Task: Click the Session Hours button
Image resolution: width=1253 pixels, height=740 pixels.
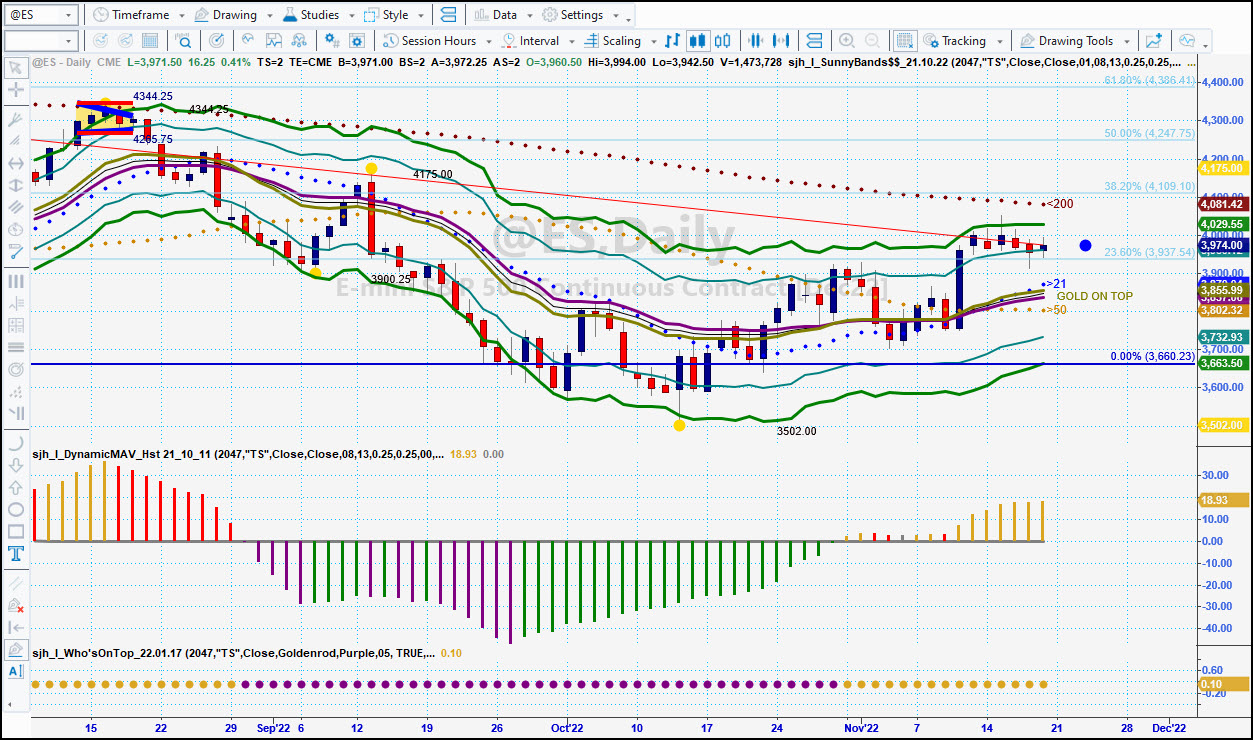Action: [429, 41]
